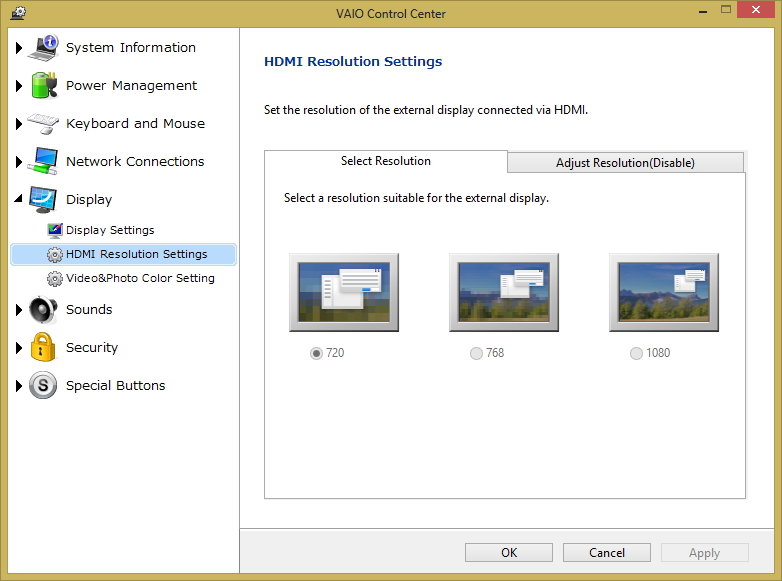Viewport: 782px width, 581px height.
Task: Click the Power Management label
Action: (131, 86)
